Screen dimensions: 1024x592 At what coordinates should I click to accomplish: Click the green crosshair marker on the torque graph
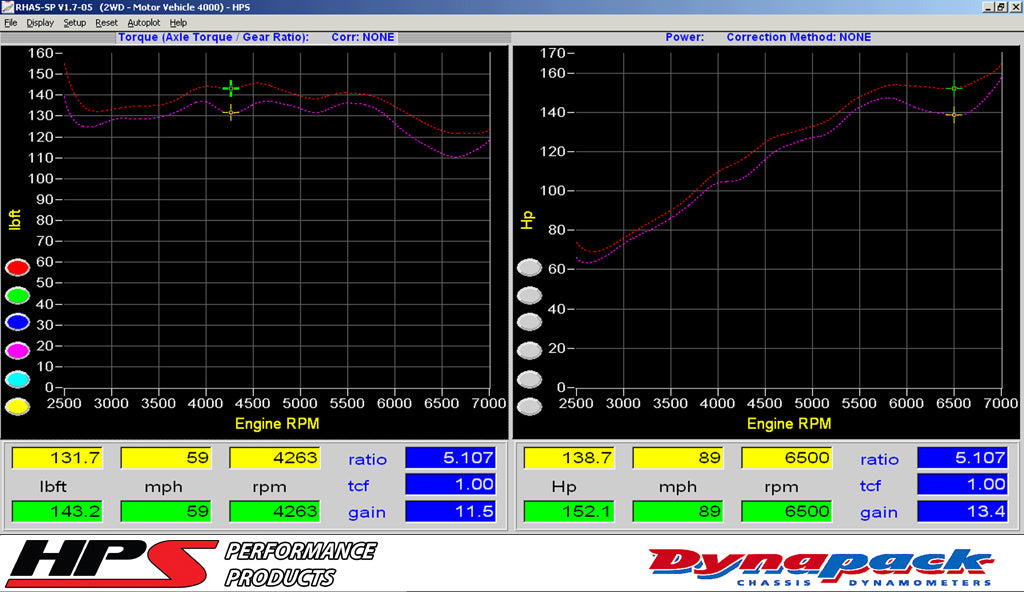tap(231, 88)
